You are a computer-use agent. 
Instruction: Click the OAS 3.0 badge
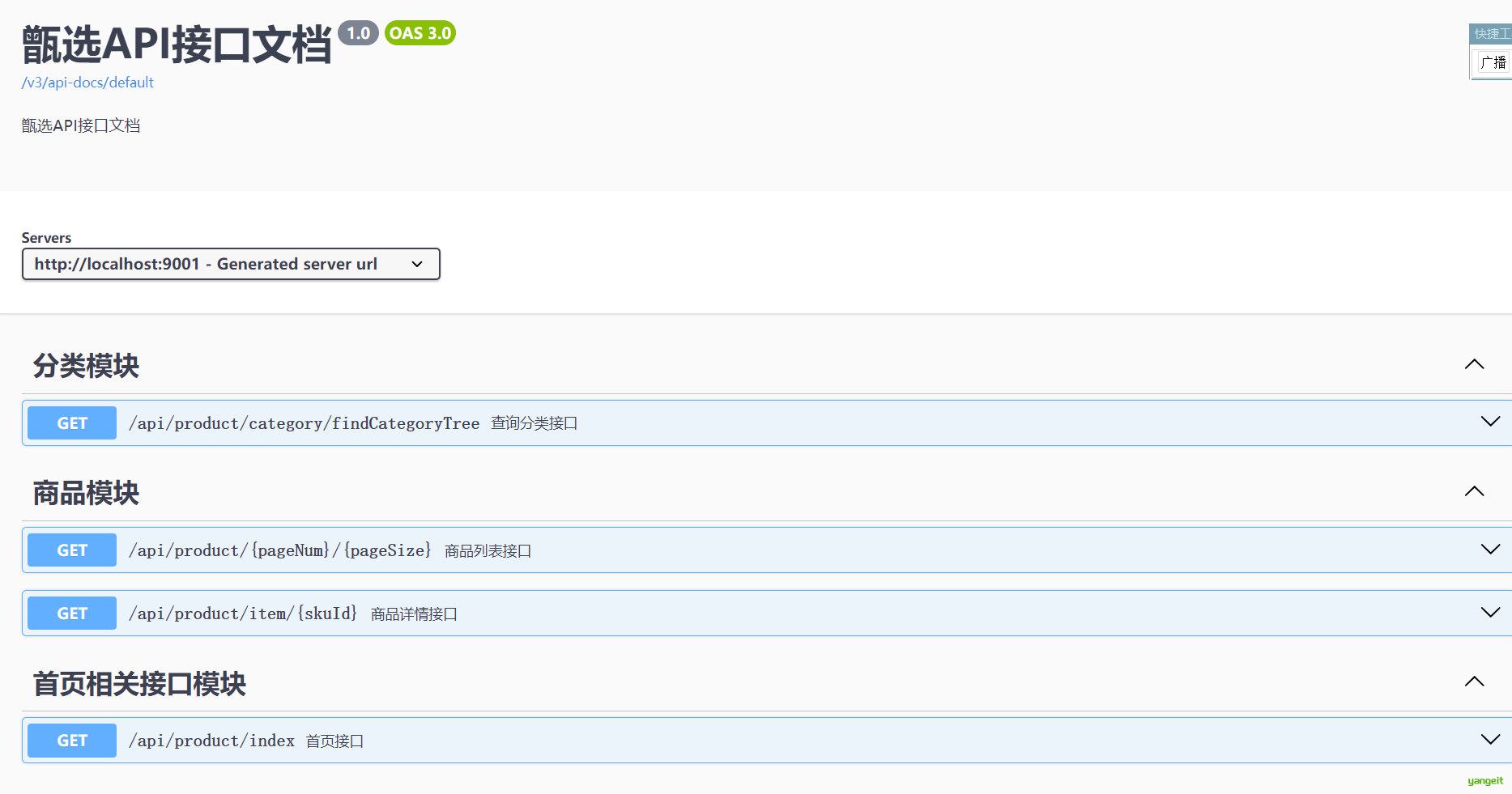coord(420,33)
